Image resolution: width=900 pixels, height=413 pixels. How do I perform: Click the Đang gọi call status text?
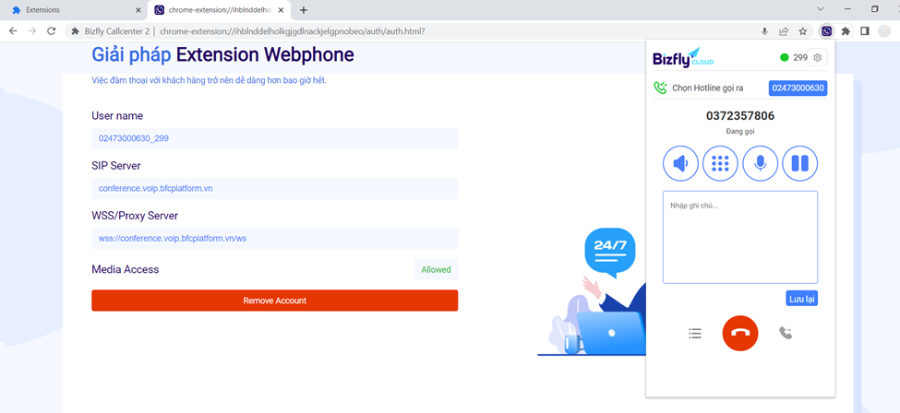[x=740, y=131]
